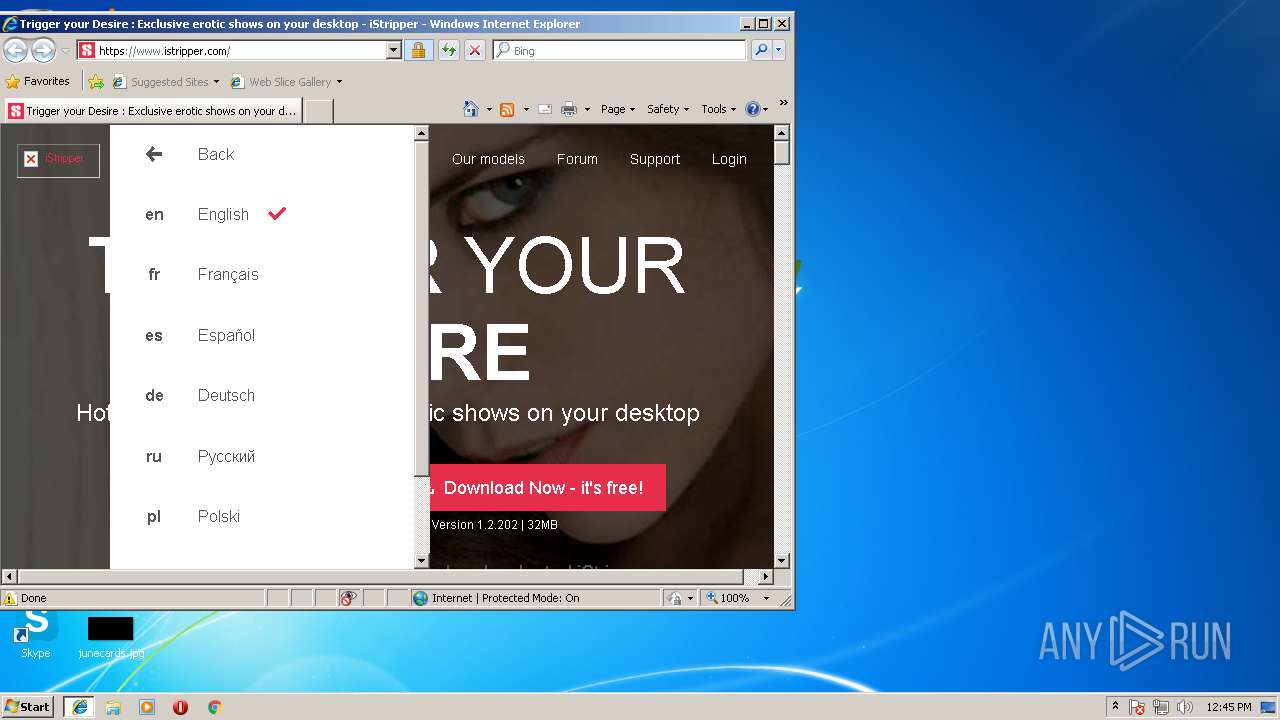Image resolution: width=1280 pixels, height=720 pixels.
Task: Open Windows Explorer folder in taskbar
Action: 113,707
